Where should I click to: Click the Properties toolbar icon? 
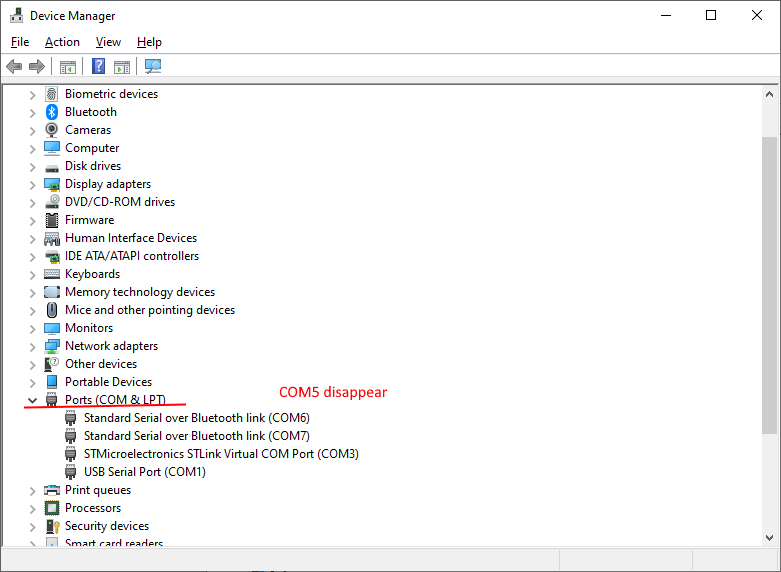68,67
